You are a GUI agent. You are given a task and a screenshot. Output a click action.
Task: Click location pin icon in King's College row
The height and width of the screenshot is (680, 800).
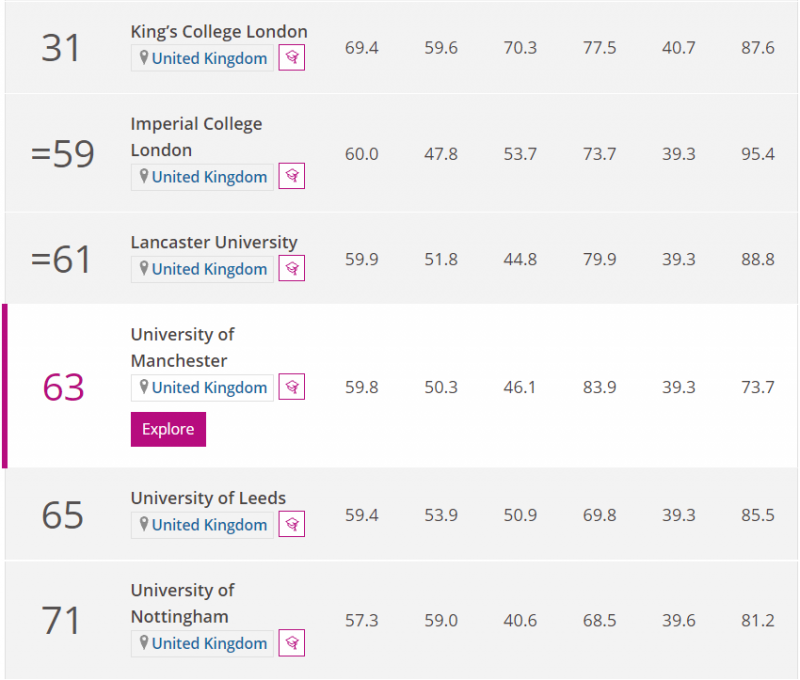[x=144, y=58]
